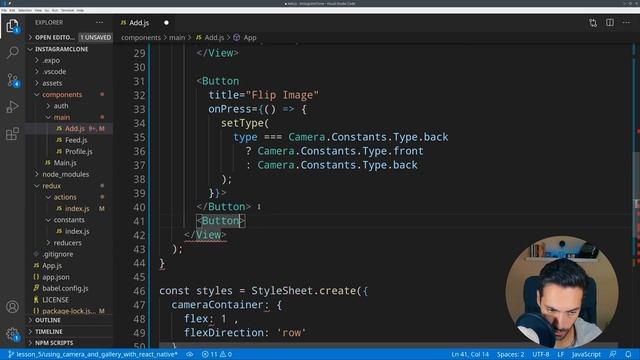Screen dimensions: 640x360
Task: Open Profile.js in the file tree
Action: tap(70, 151)
